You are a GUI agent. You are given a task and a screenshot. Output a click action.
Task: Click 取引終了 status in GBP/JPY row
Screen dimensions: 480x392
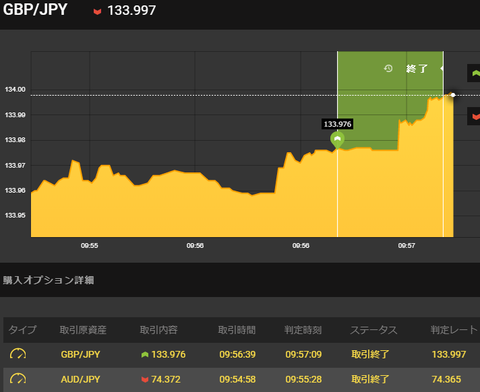pyautogui.click(x=370, y=354)
